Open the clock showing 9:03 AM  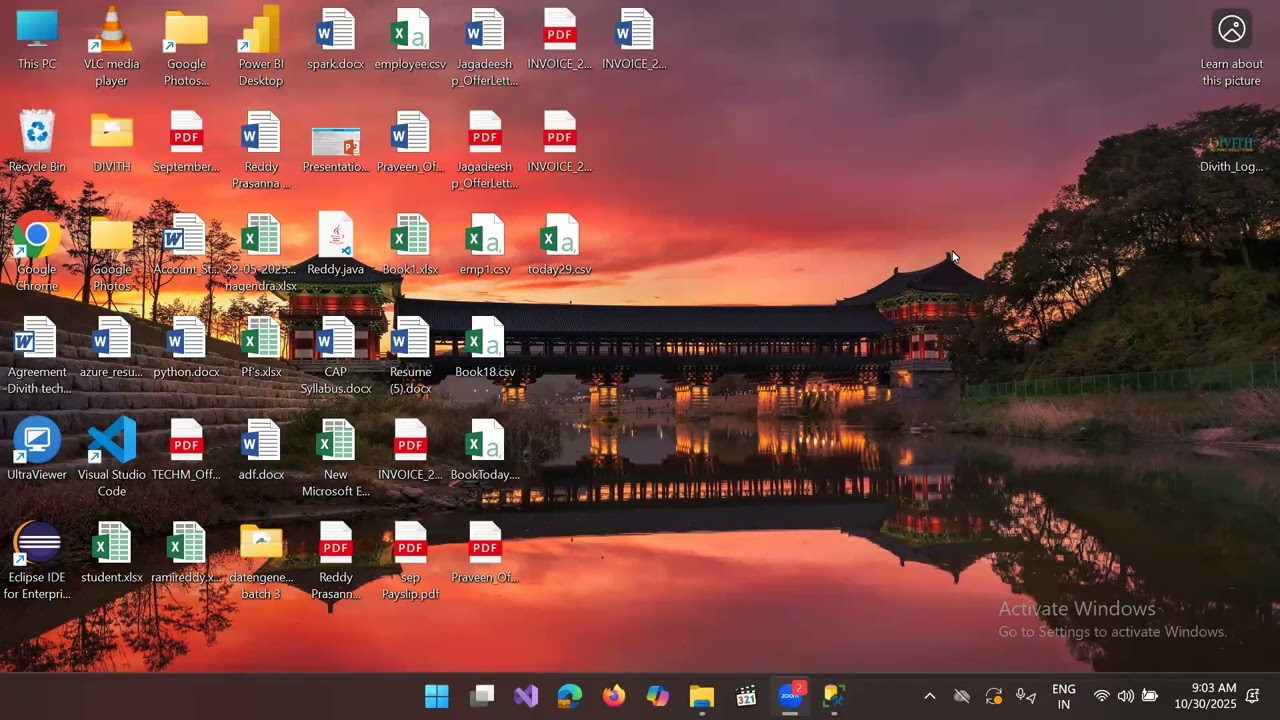[x=1205, y=697]
